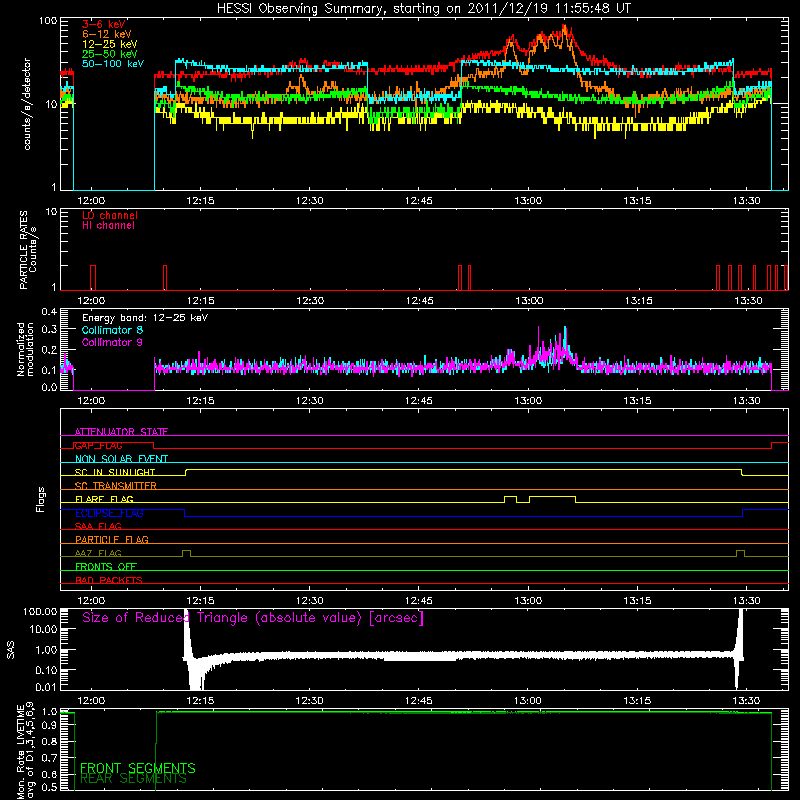Click the Normalized modulation axis label
Viewport: 800px width, 800px height.
click(25, 349)
